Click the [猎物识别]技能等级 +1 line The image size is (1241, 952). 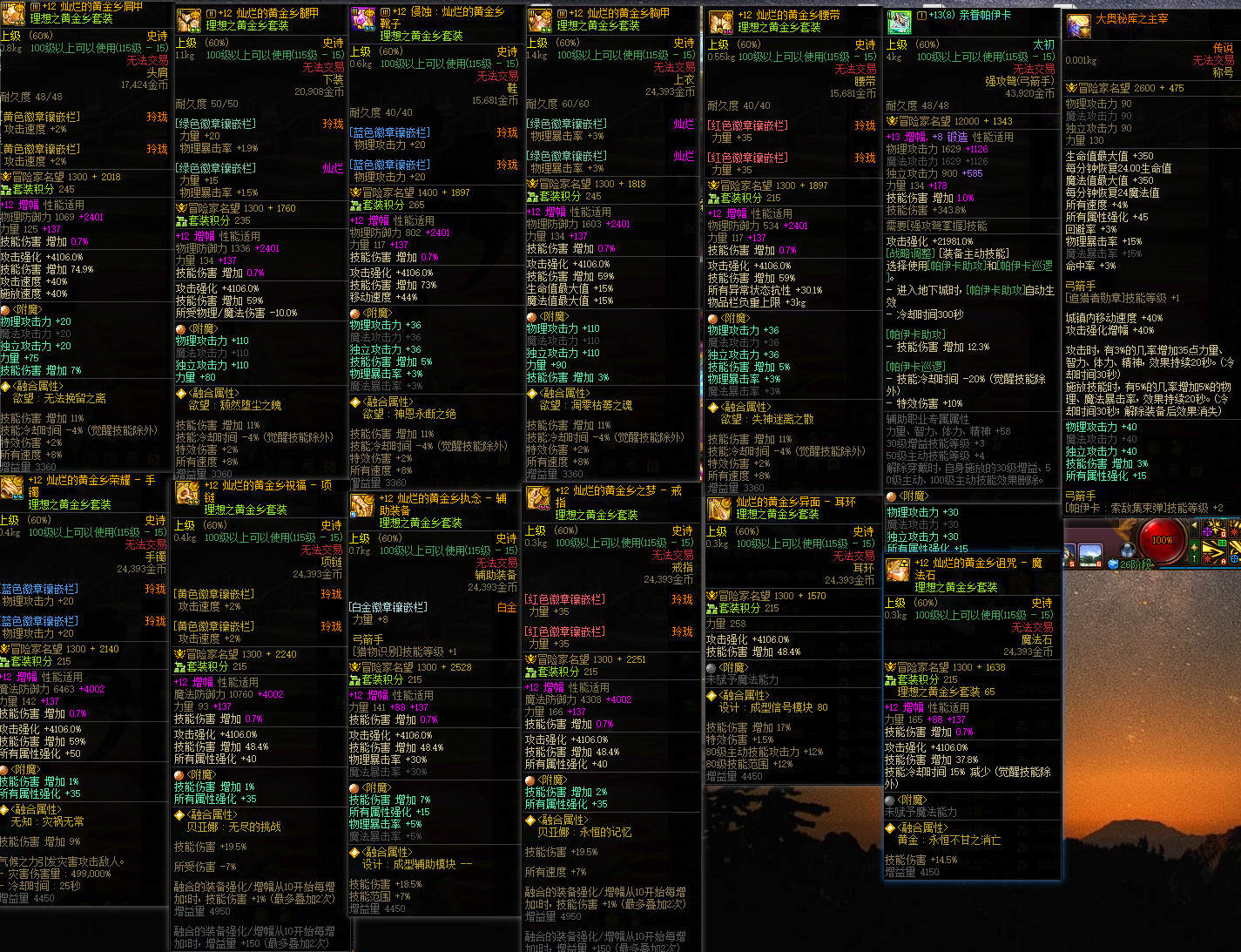405,652
